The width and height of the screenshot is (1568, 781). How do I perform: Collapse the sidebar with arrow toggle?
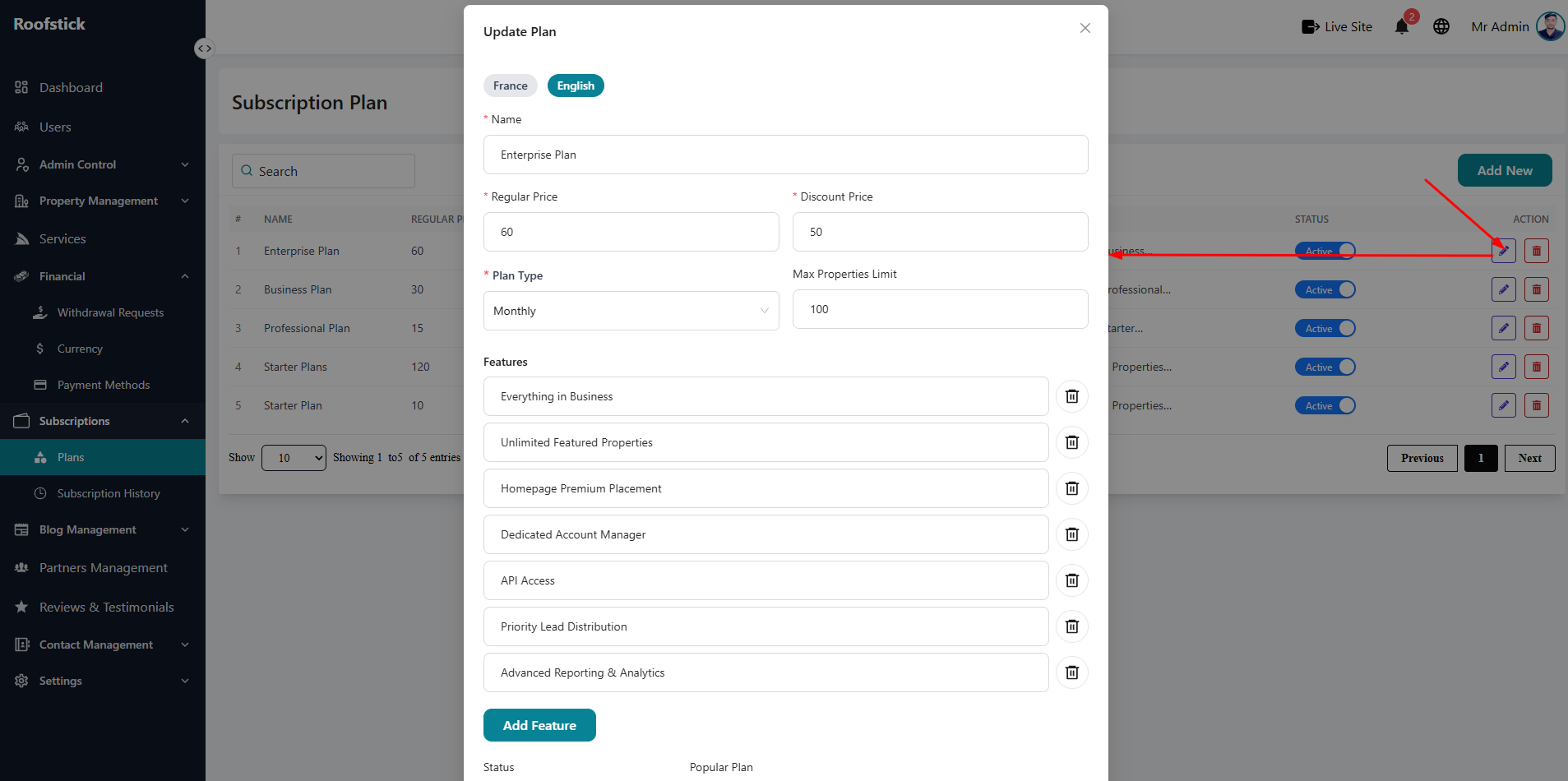205,49
